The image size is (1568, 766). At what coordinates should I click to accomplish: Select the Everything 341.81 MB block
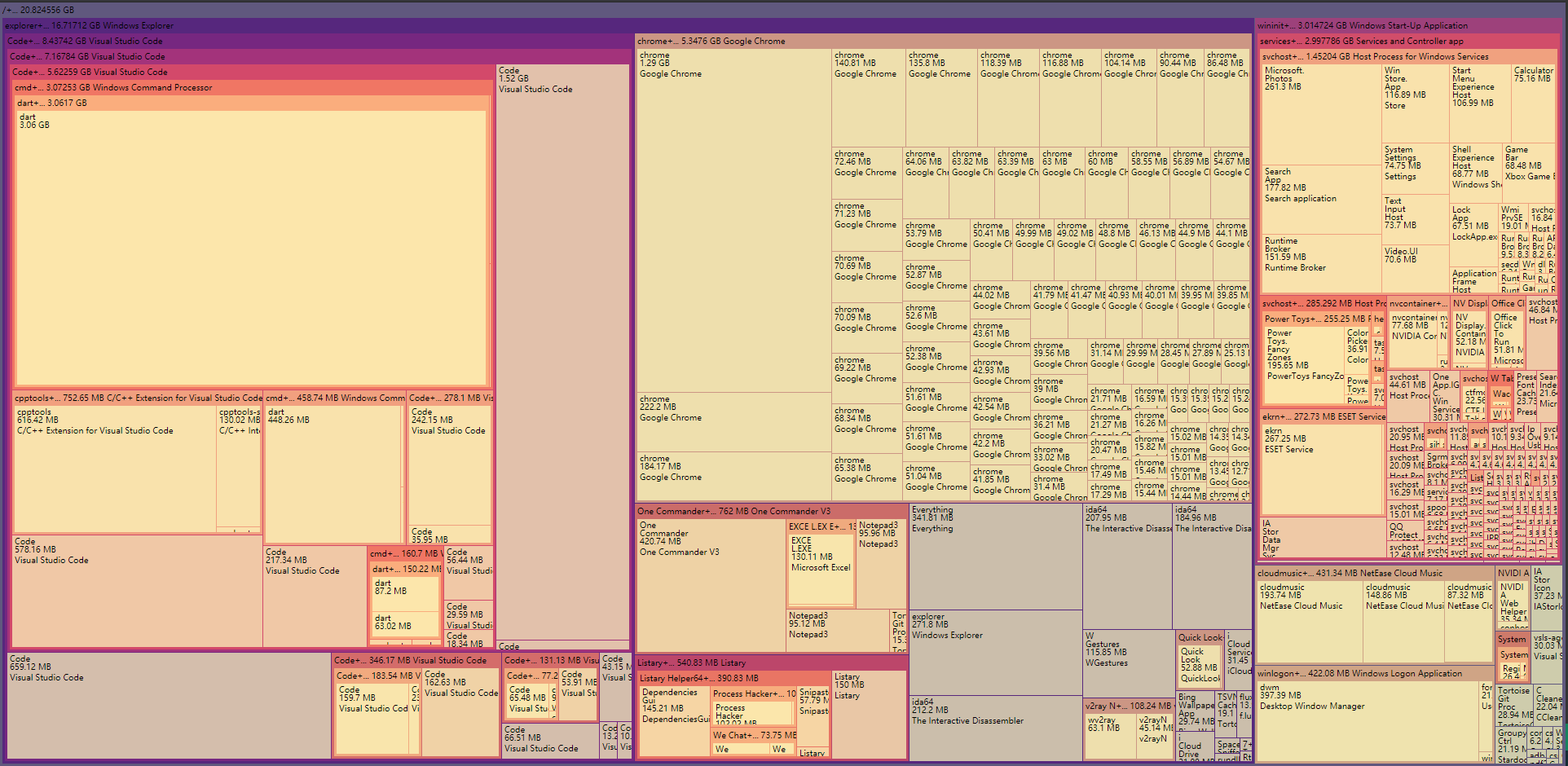point(995,557)
